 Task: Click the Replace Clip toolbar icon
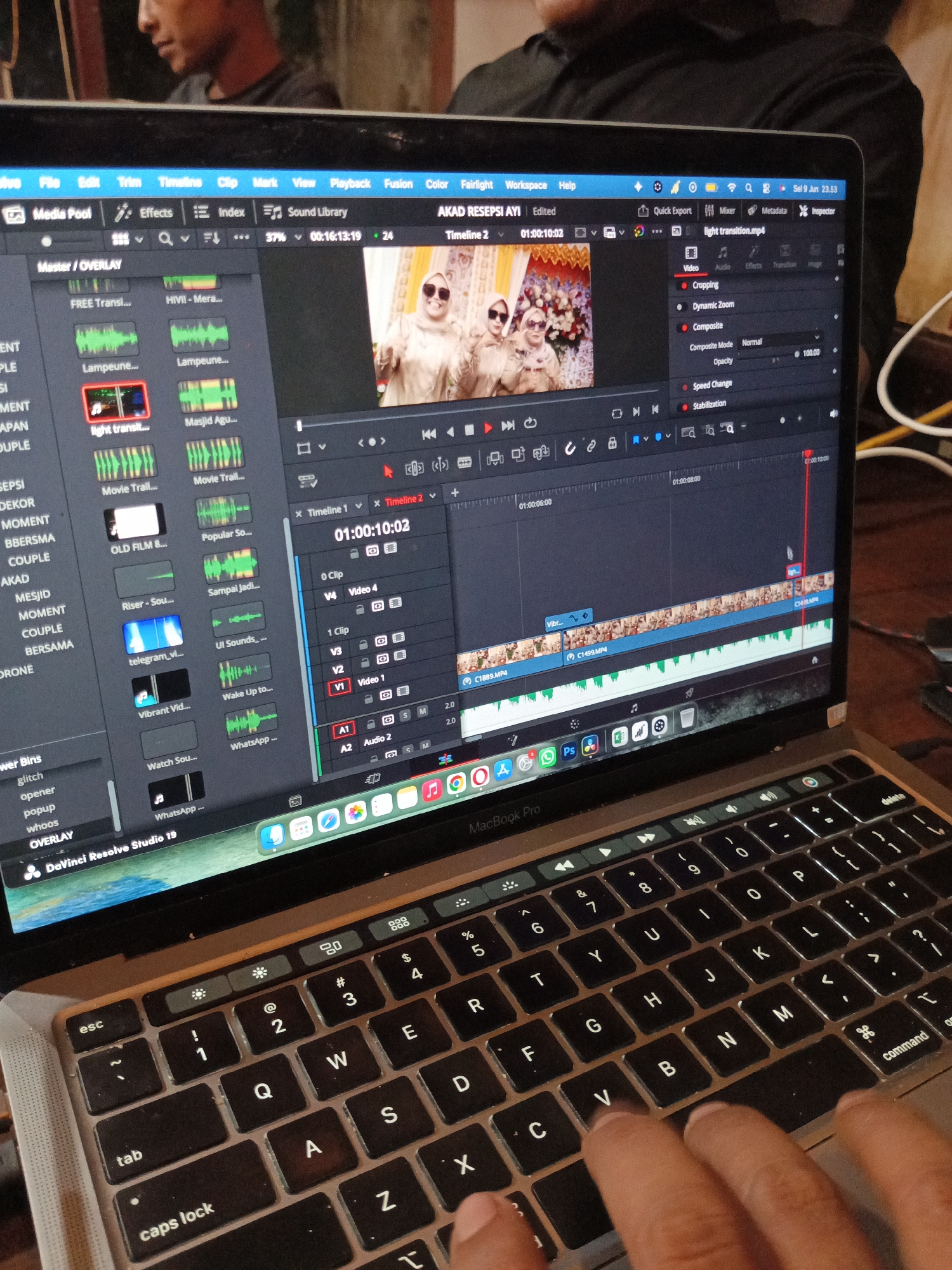[x=541, y=453]
